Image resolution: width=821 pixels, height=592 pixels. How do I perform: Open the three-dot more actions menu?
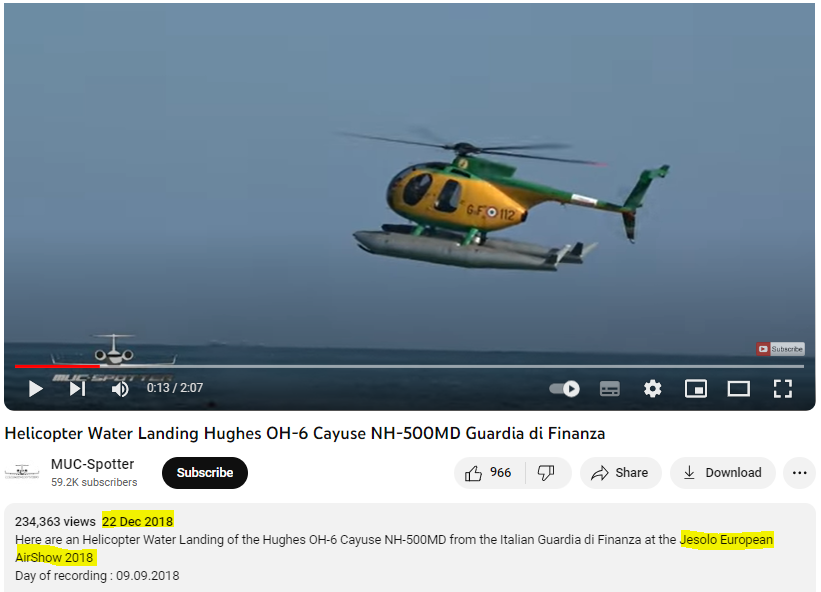[800, 473]
